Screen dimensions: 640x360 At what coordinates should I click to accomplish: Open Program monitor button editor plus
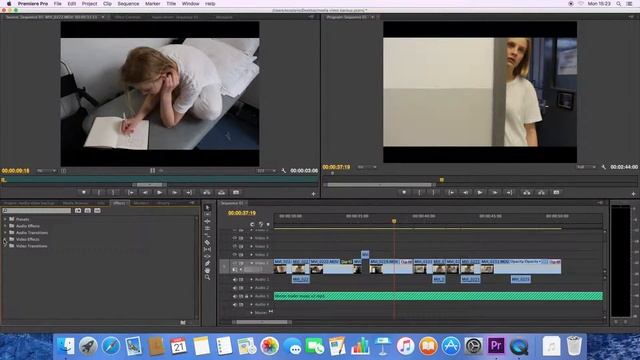coord(633,194)
